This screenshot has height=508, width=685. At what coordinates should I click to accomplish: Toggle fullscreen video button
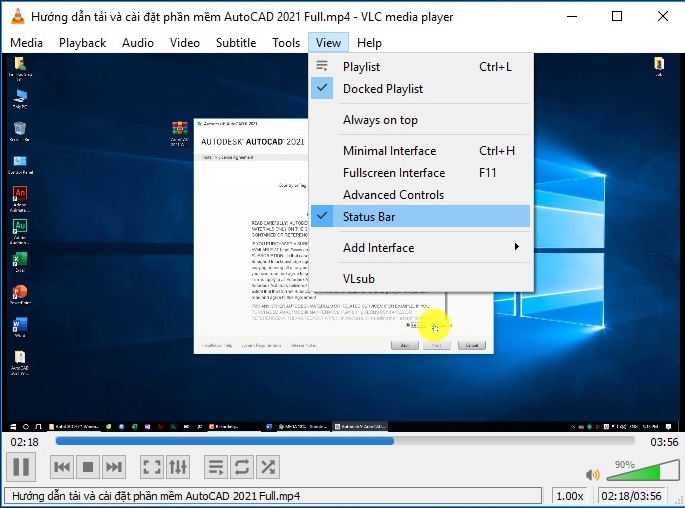pyautogui.click(x=152, y=467)
